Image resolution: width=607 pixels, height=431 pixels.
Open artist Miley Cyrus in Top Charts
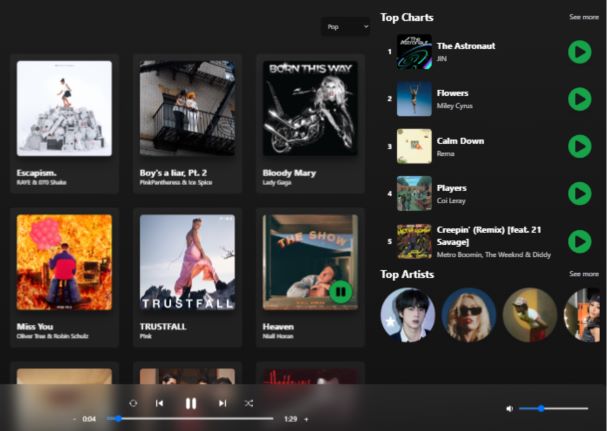454,106
